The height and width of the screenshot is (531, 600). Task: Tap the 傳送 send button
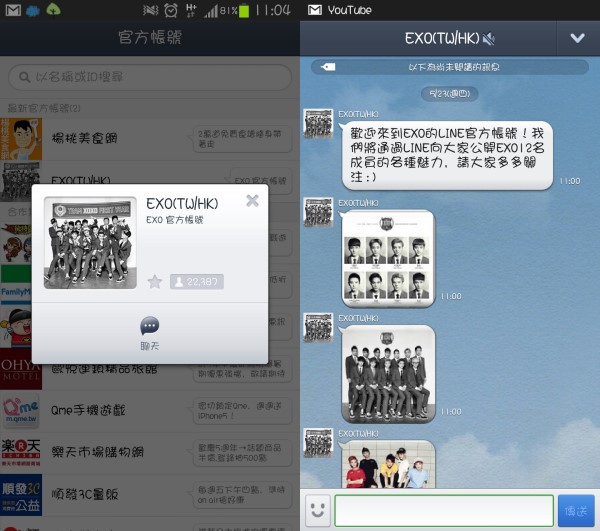point(576,511)
